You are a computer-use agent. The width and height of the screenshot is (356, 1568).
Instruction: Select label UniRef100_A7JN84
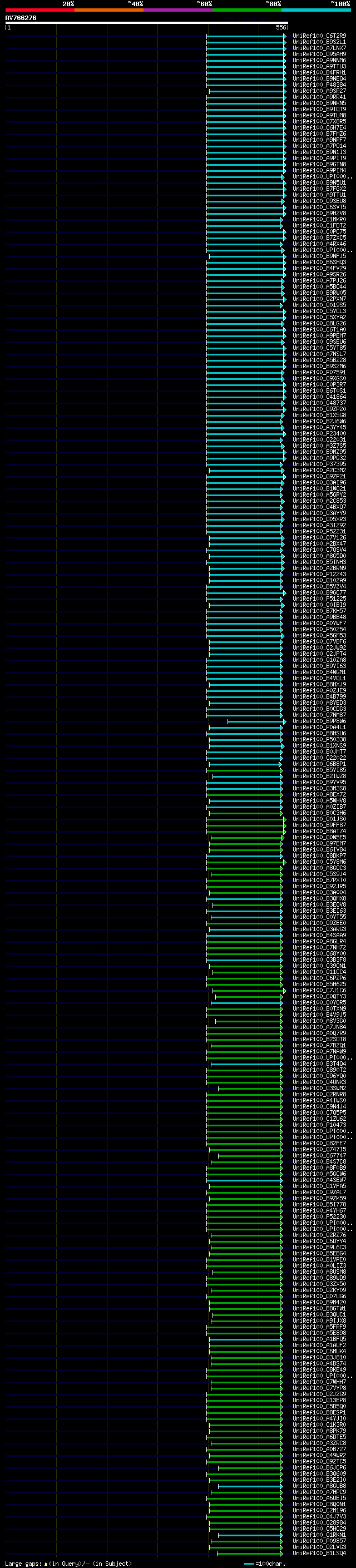[x=319, y=1027]
